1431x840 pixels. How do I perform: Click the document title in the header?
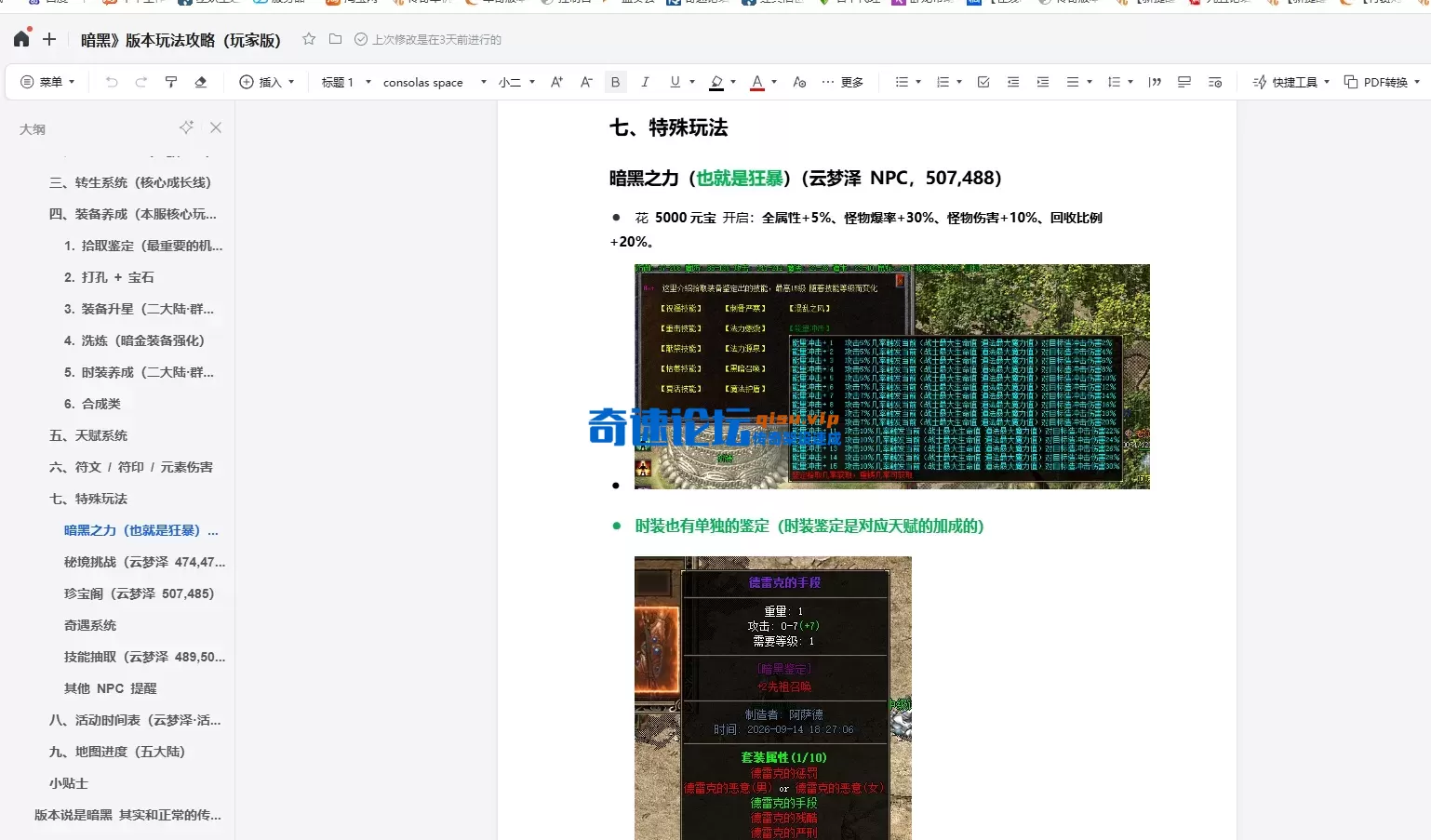(181, 40)
